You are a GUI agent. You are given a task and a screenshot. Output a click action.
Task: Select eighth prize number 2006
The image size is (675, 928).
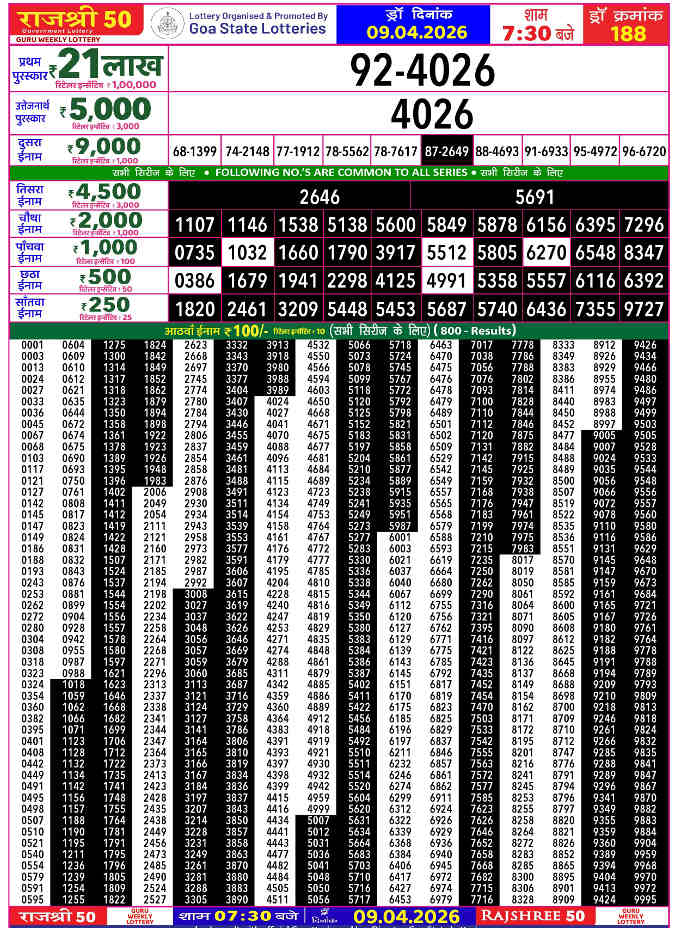click(155, 492)
